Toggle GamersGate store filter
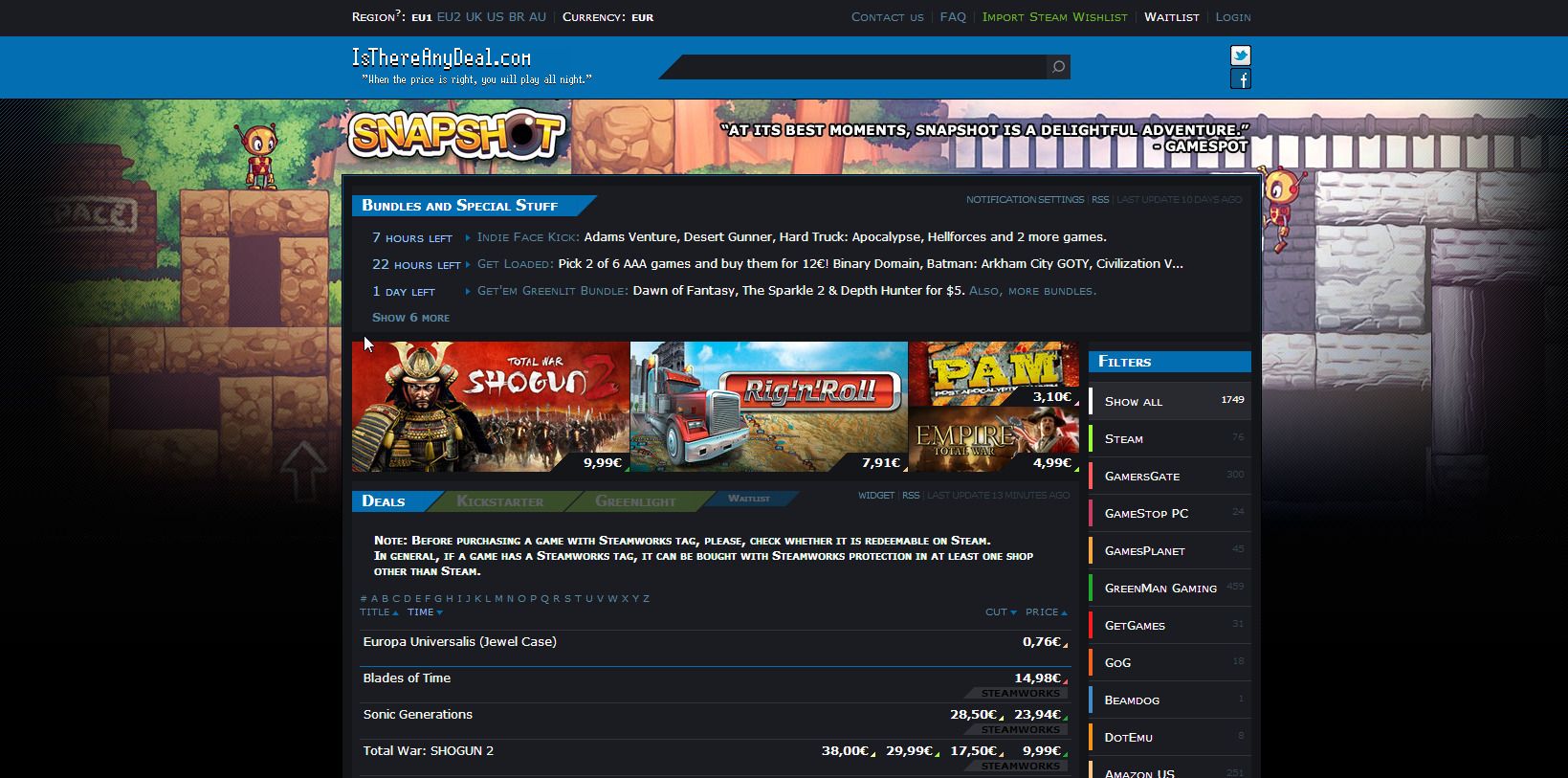This screenshot has width=1568, height=778. pos(1169,476)
